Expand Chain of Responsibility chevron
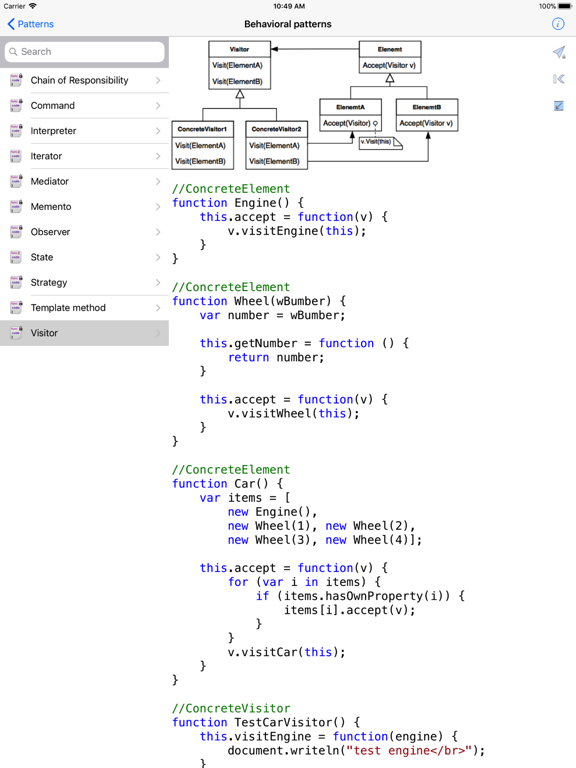The image size is (576, 768). pos(158,80)
